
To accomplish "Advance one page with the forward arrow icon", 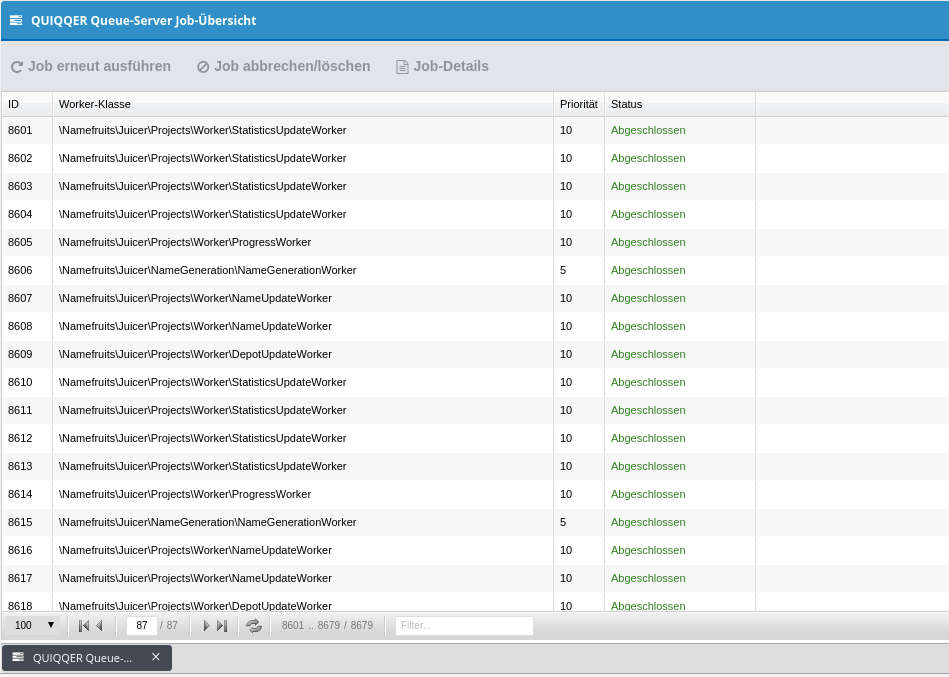I will (206, 625).
